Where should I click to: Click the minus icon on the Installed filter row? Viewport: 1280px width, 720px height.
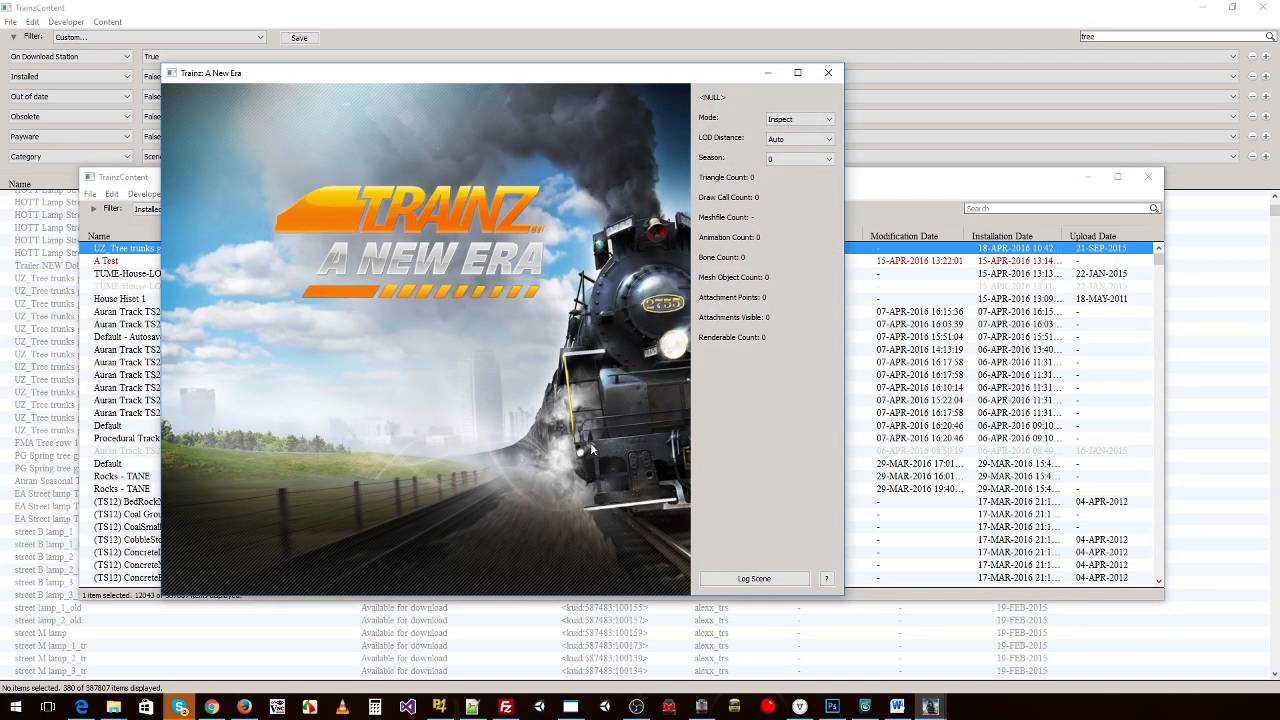(1252, 77)
